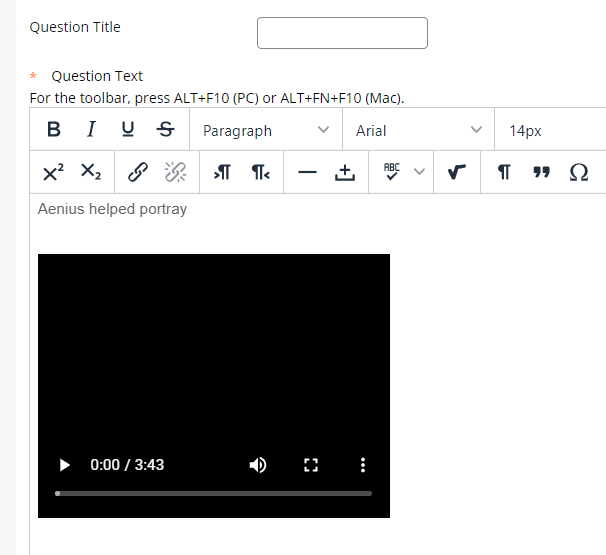Open video more options menu
Screen dimensions: 606x555
(363, 465)
